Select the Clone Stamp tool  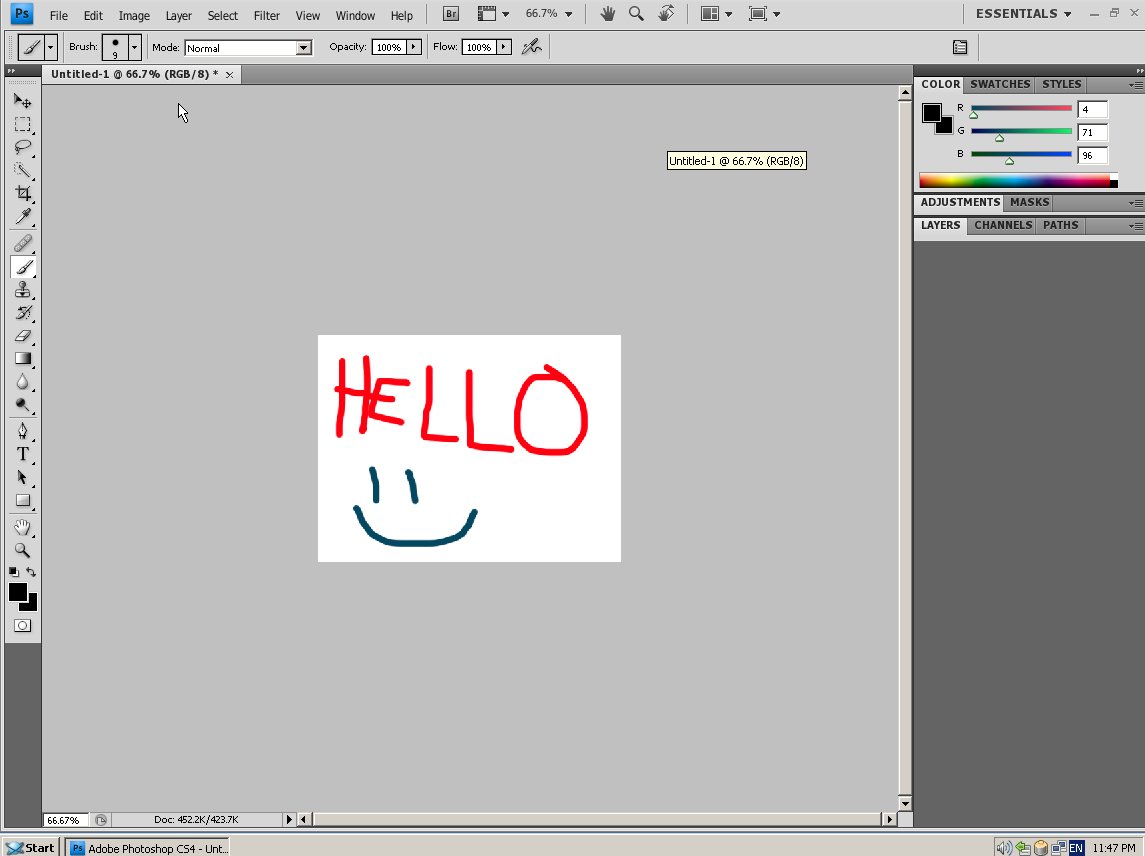[x=23, y=290]
